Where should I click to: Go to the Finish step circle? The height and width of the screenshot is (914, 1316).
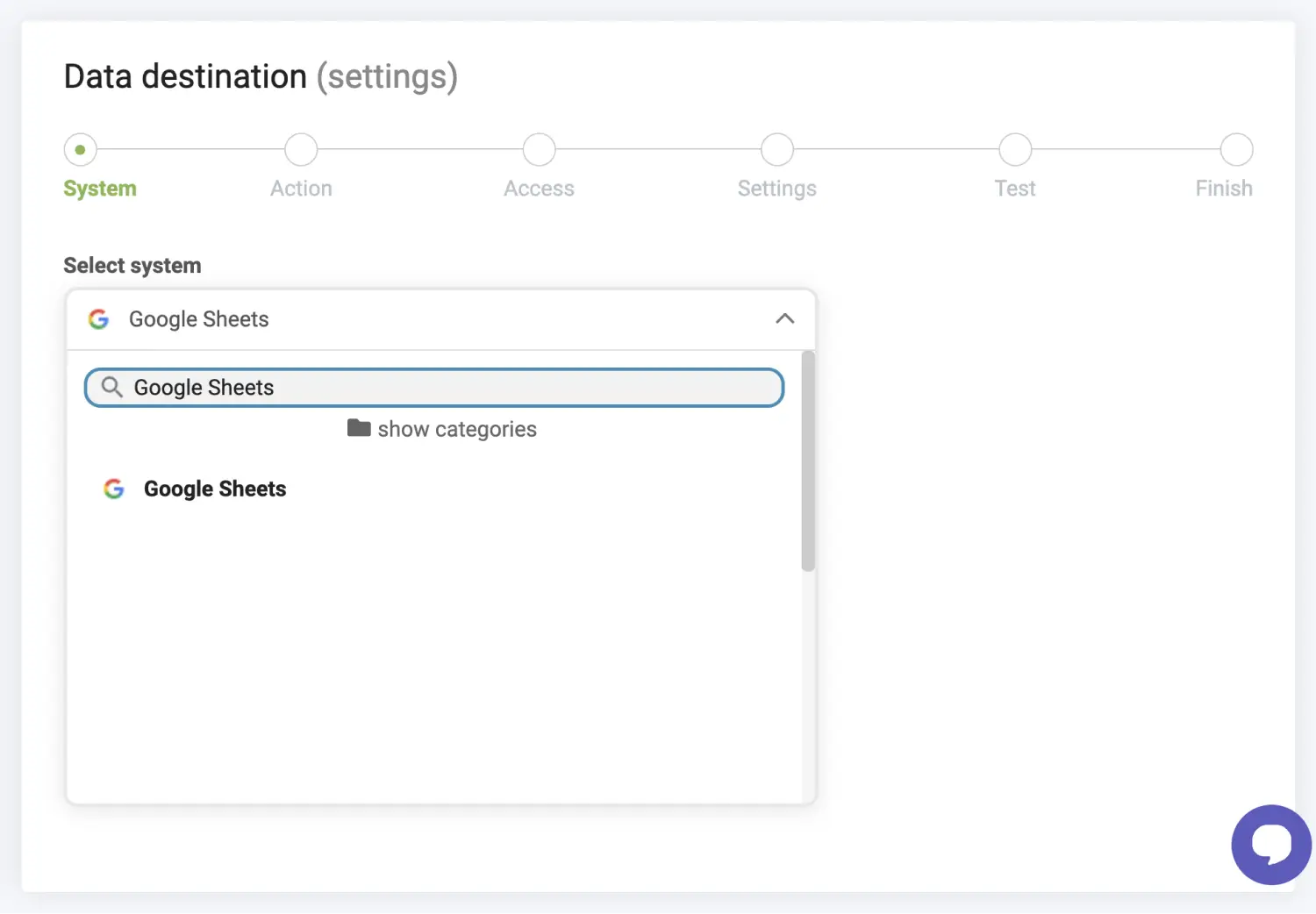(1236, 150)
